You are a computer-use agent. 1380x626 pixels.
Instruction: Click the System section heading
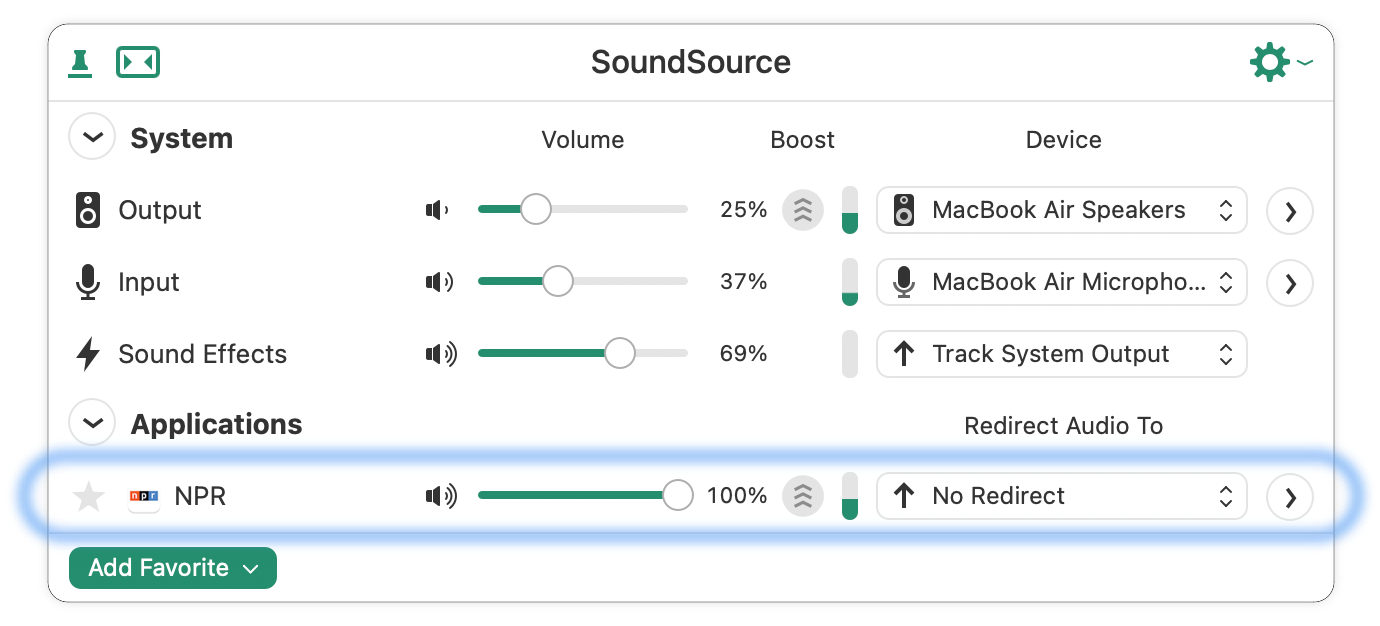point(182,138)
